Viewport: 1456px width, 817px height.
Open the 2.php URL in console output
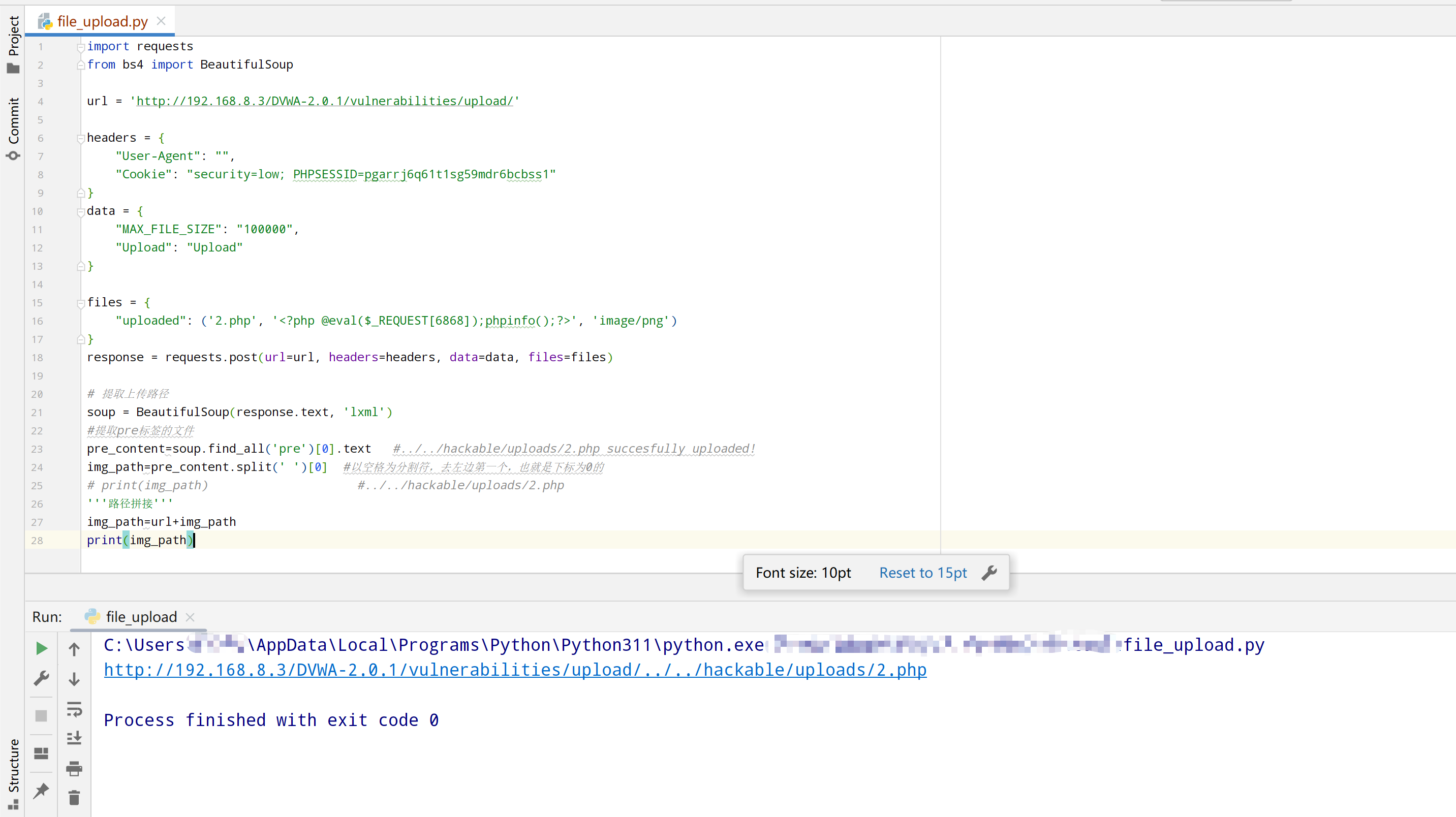click(515, 670)
